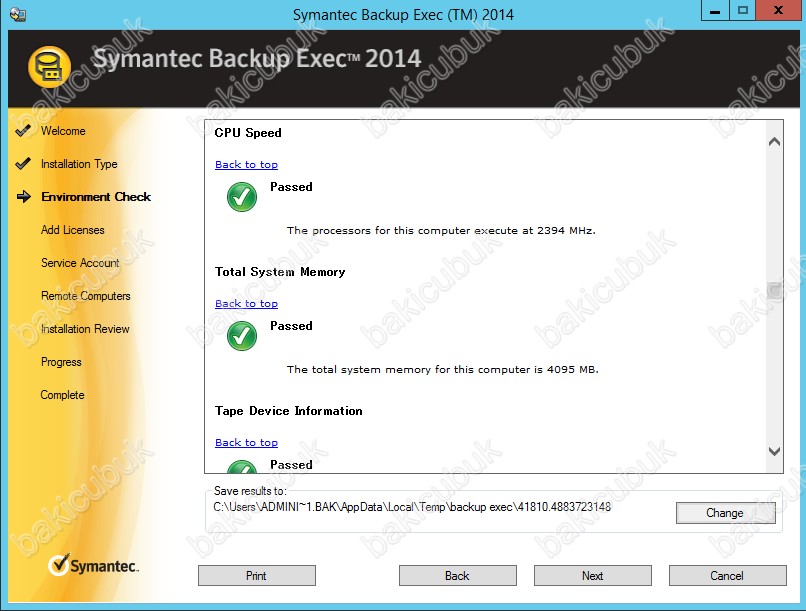Select the Progress step
806x611 pixels.
tap(61, 362)
